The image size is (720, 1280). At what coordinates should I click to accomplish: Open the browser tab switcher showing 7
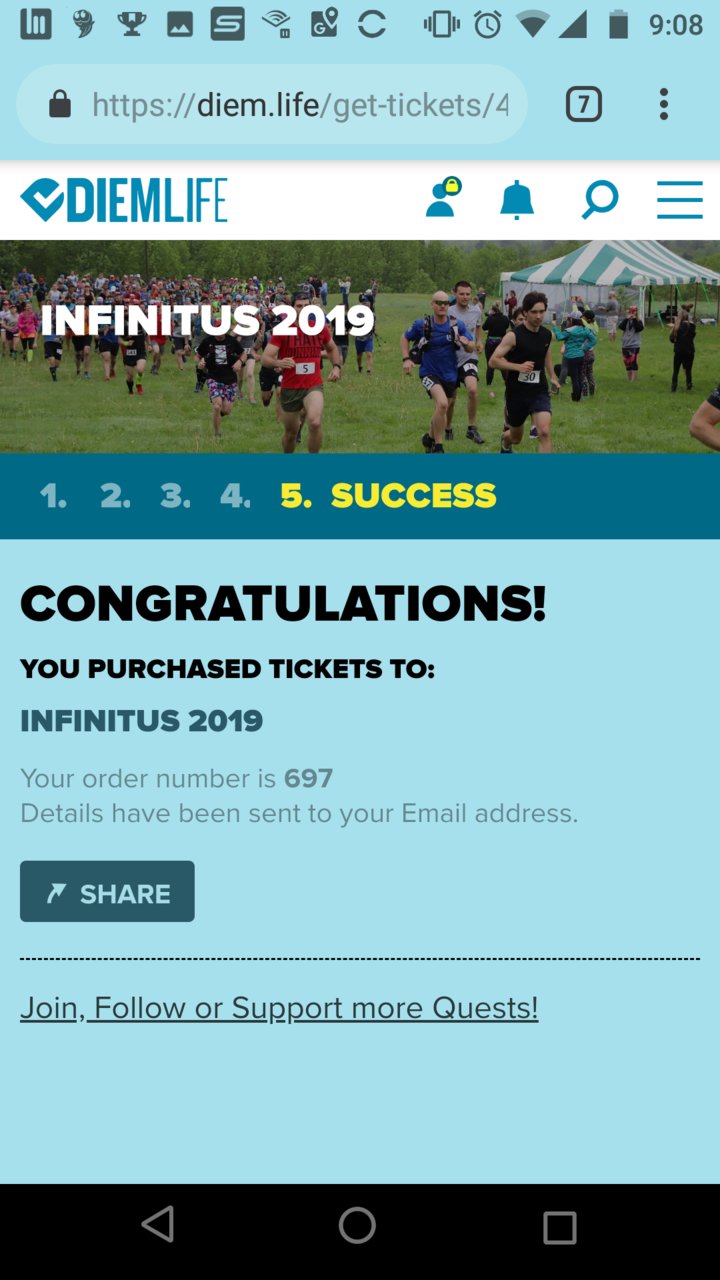point(584,104)
